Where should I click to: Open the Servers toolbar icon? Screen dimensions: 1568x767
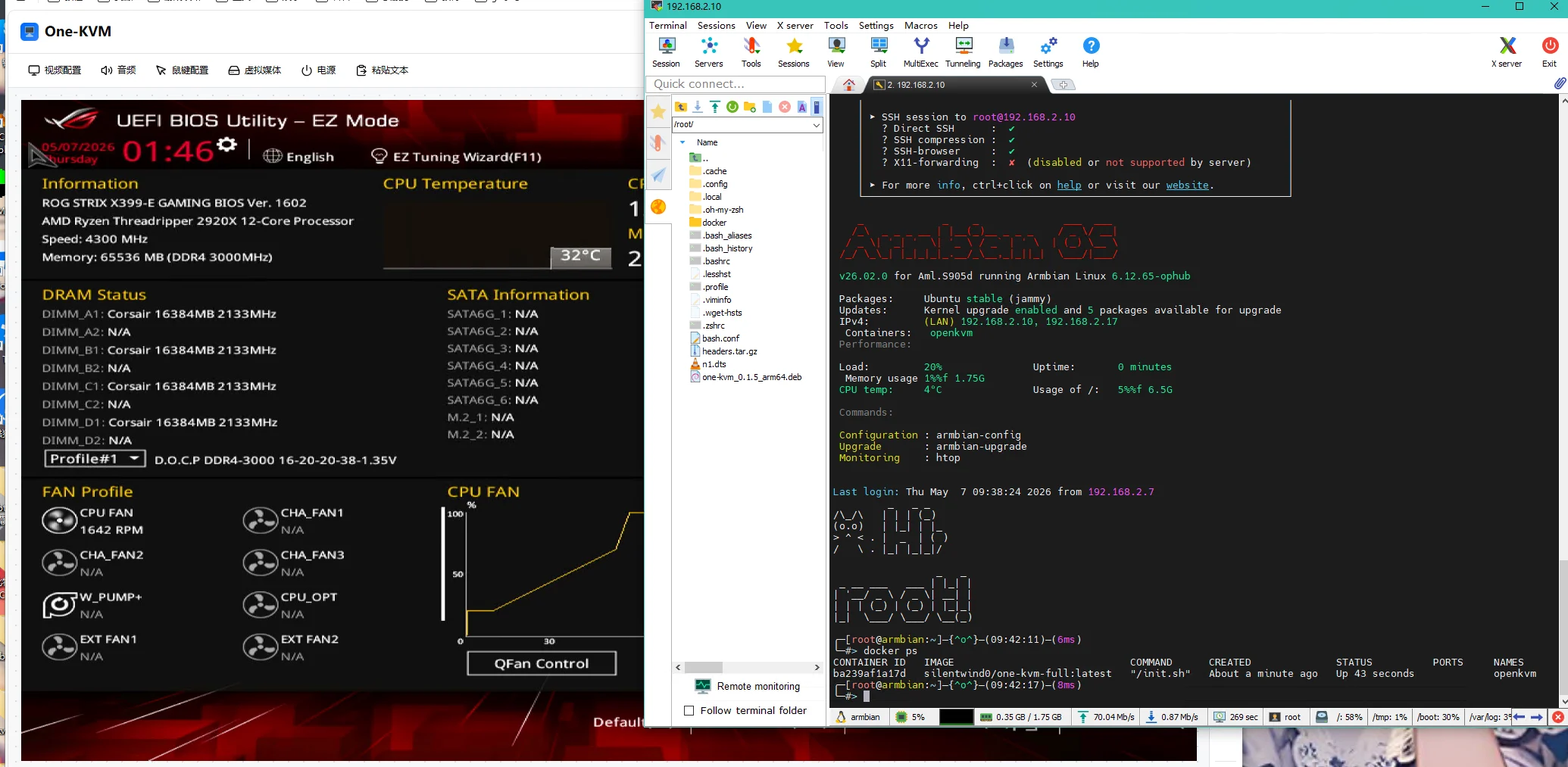[x=709, y=52]
